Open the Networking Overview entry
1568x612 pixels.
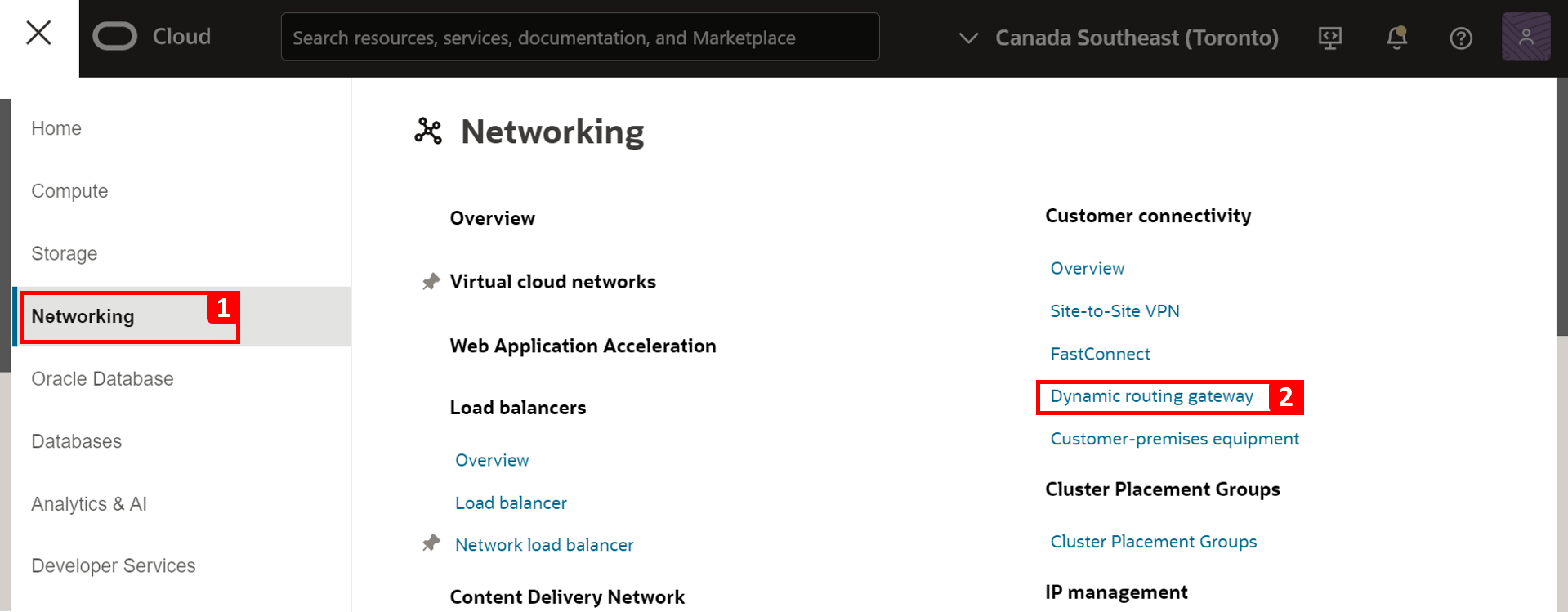pyautogui.click(x=493, y=218)
